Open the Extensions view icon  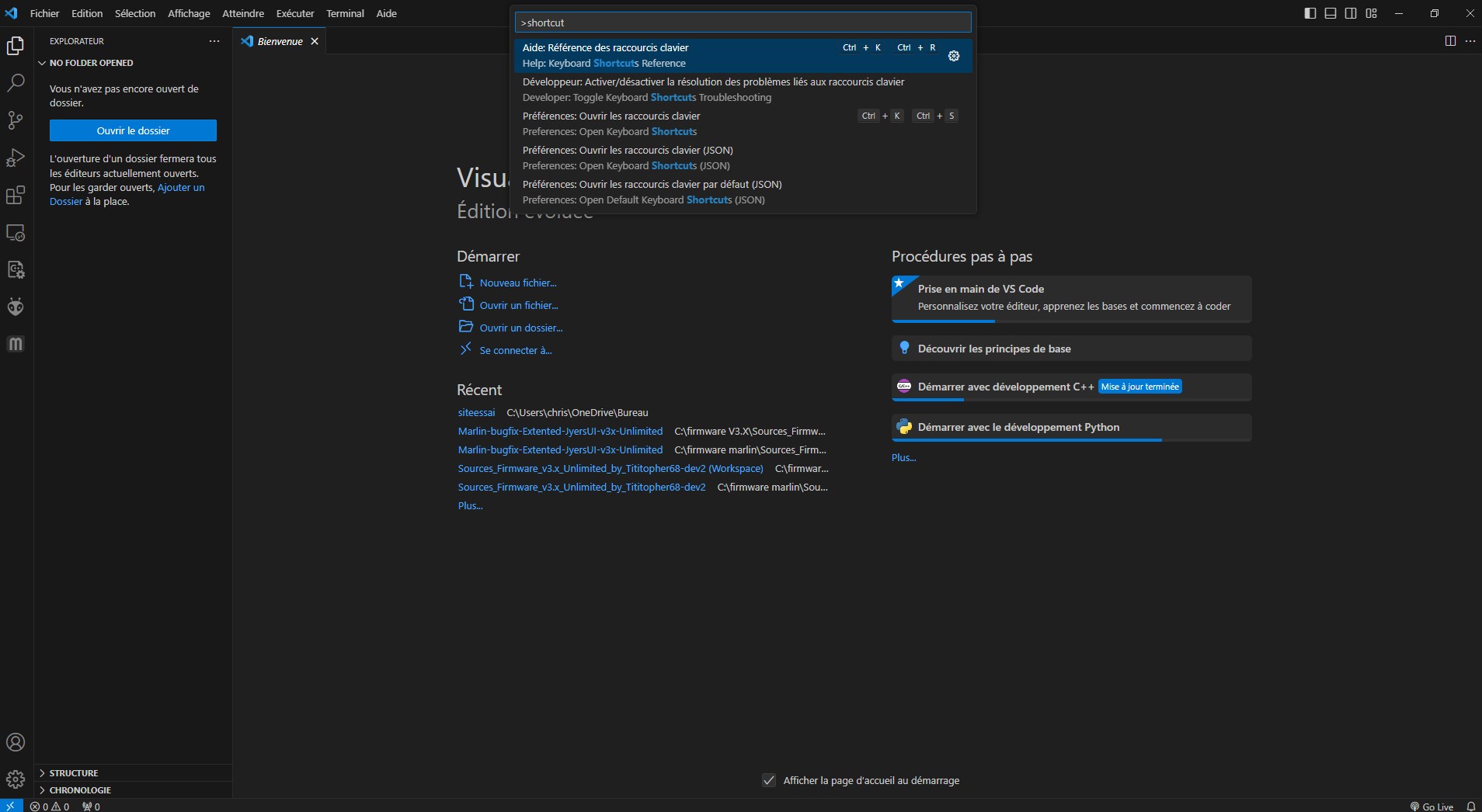[x=16, y=195]
